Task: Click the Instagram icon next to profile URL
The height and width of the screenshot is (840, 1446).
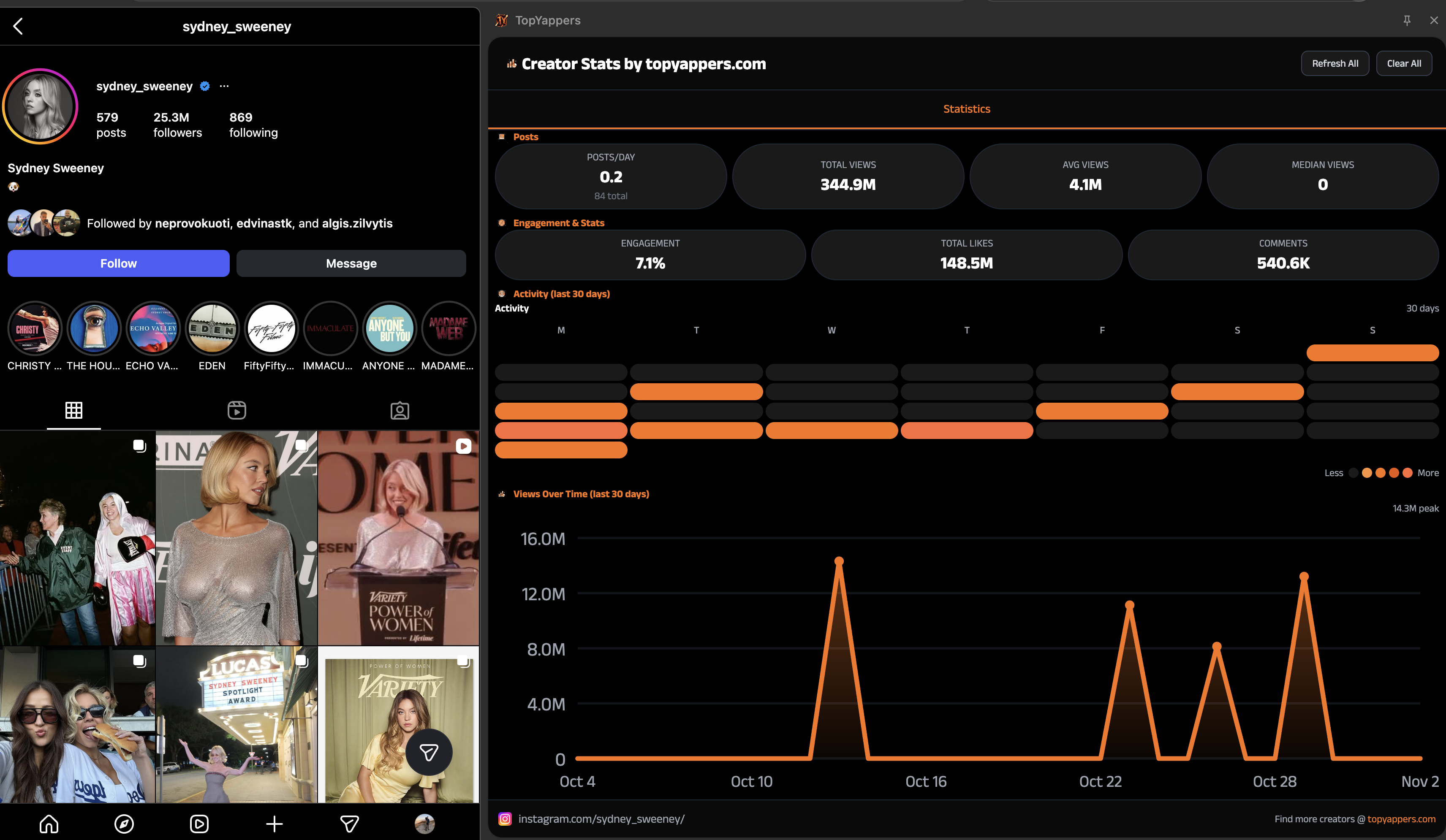Action: 505,819
